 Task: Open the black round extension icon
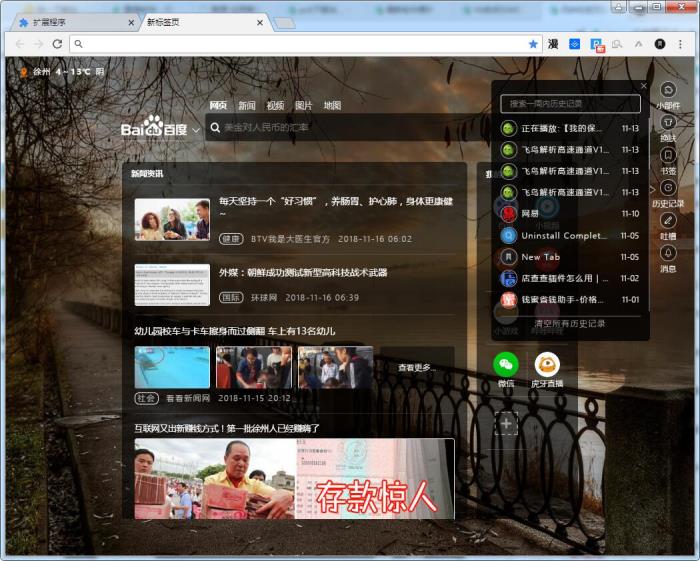659,44
